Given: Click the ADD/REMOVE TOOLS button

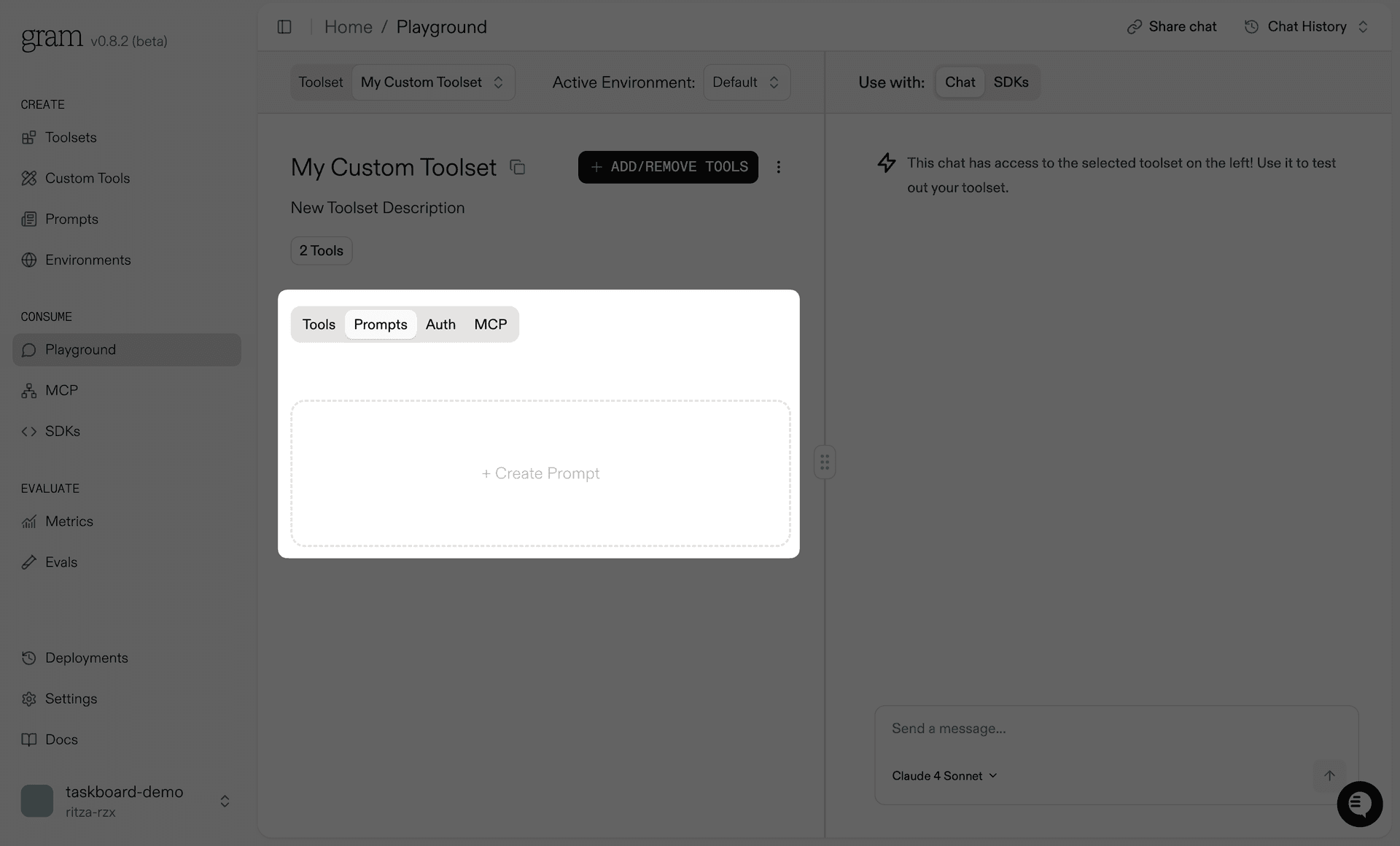Looking at the screenshot, I should [x=668, y=166].
